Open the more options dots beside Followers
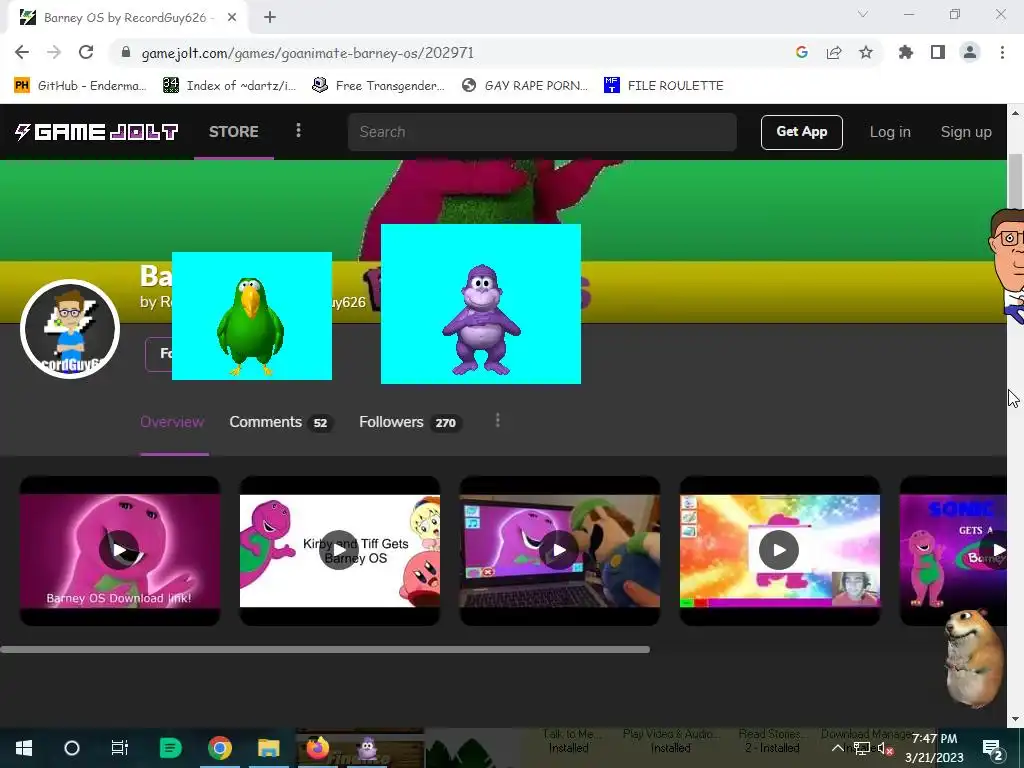 point(498,421)
